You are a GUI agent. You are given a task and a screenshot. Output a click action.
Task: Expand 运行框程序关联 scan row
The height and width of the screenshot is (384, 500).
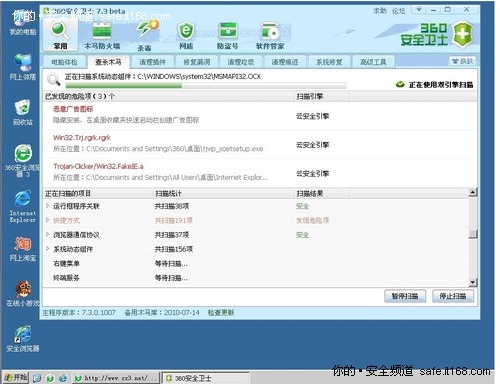tap(47, 206)
